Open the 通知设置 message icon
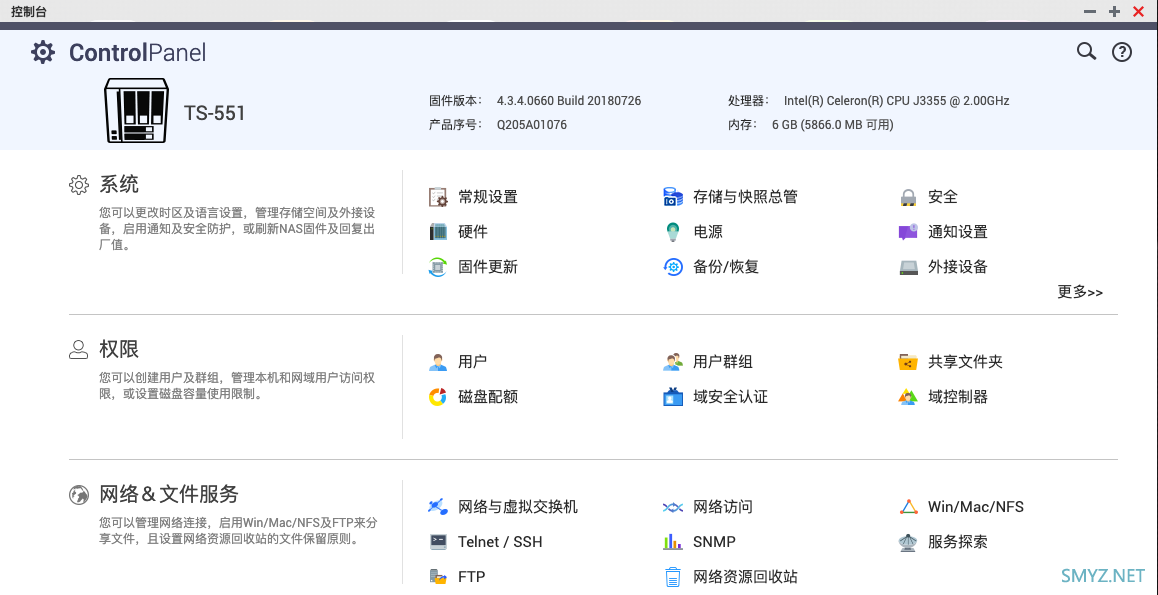Image resolution: width=1158 pixels, height=595 pixels. pos(908,232)
